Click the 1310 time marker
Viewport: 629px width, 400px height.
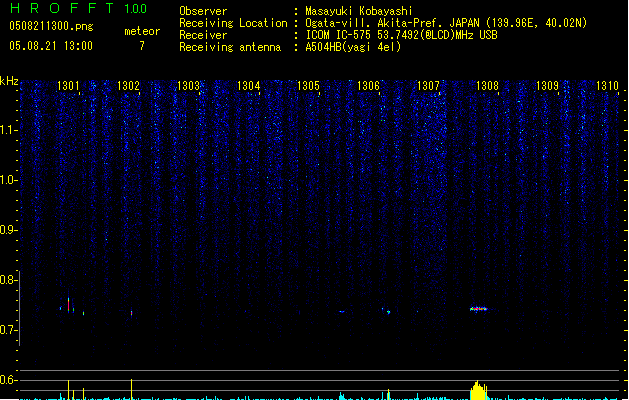pyautogui.click(x=607, y=86)
